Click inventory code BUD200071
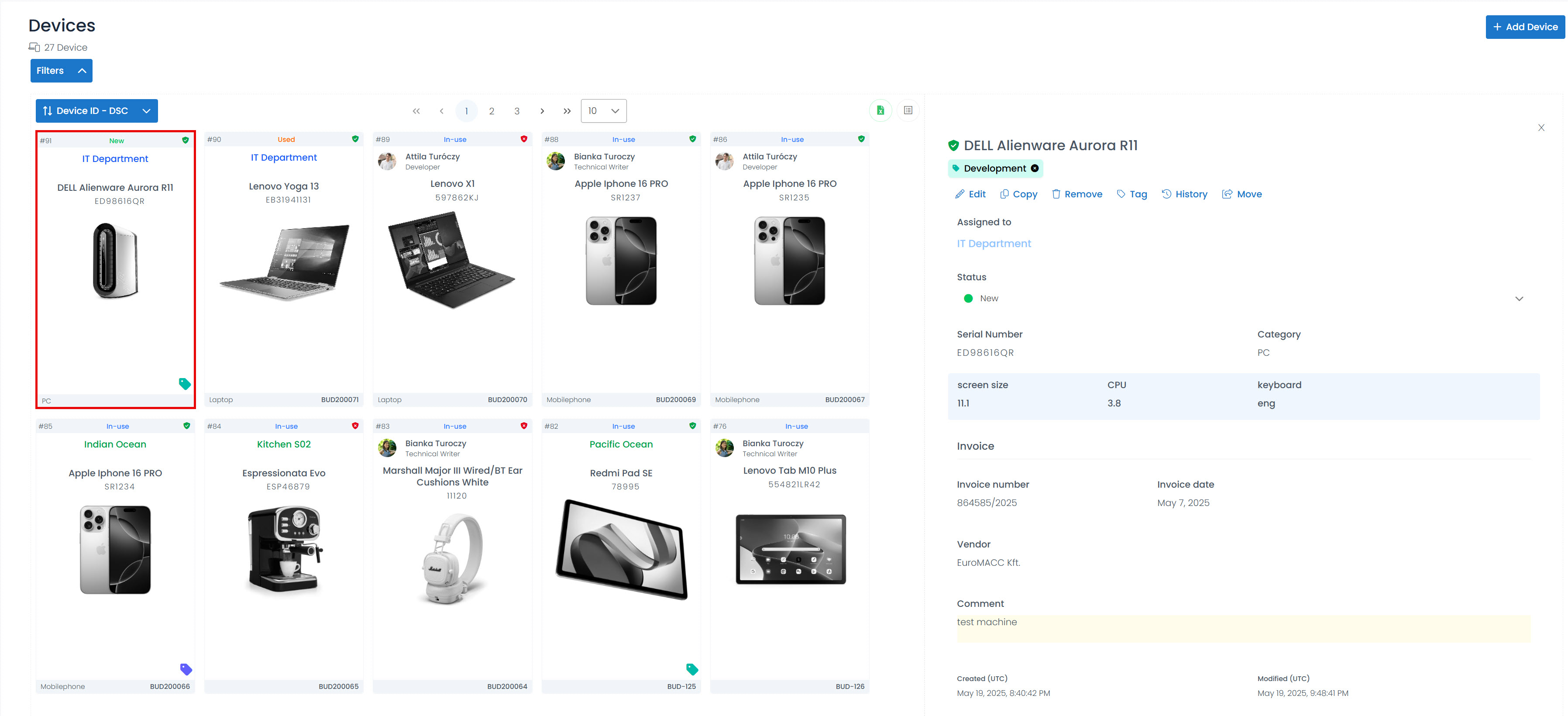The image size is (1568, 716). click(x=340, y=400)
